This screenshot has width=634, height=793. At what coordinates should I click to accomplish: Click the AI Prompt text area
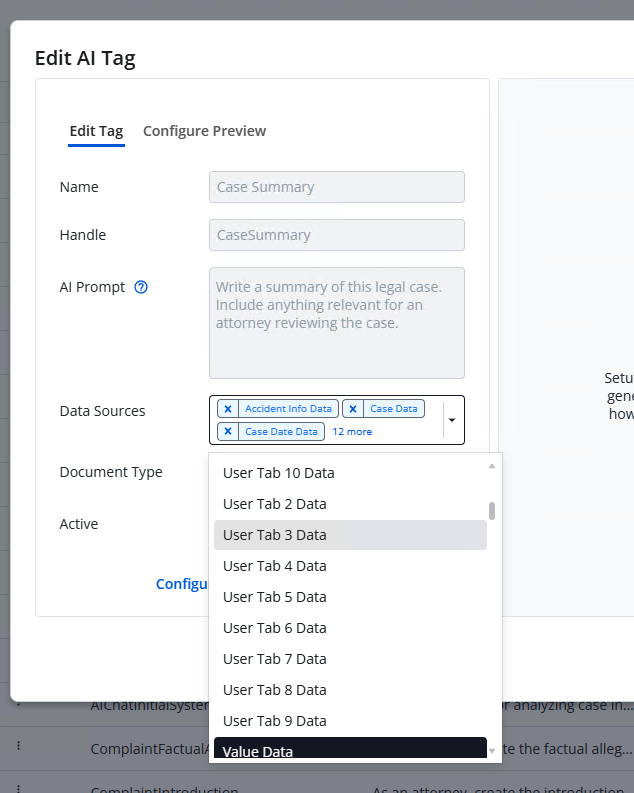[x=336, y=322]
